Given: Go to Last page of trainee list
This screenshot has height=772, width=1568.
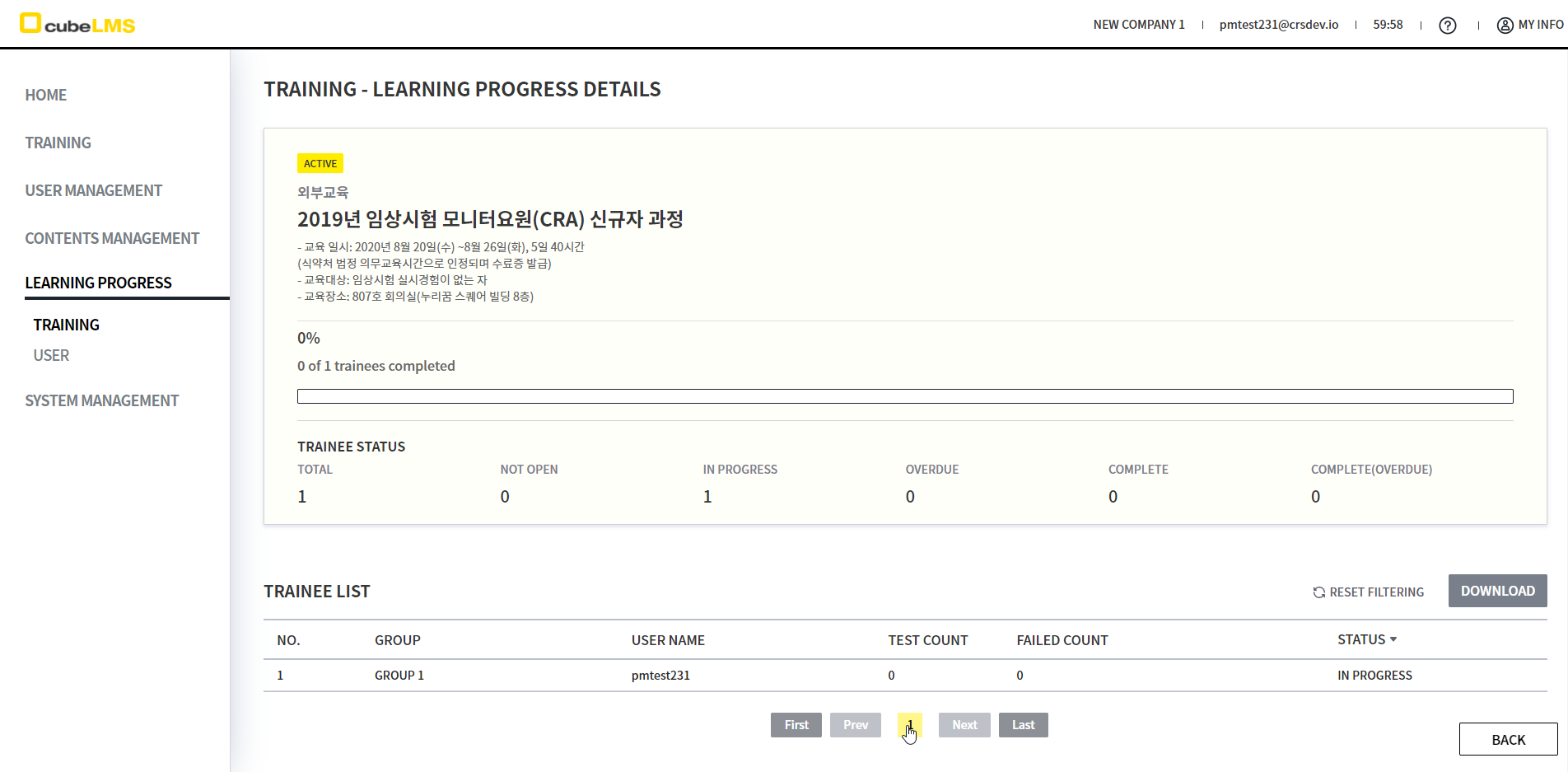Looking at the screenshot, I should click(x=1023, y=725).
